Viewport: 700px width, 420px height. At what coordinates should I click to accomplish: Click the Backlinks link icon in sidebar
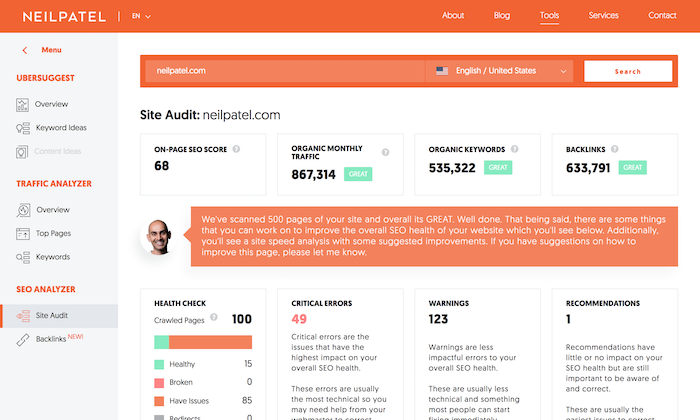(23, 340)
